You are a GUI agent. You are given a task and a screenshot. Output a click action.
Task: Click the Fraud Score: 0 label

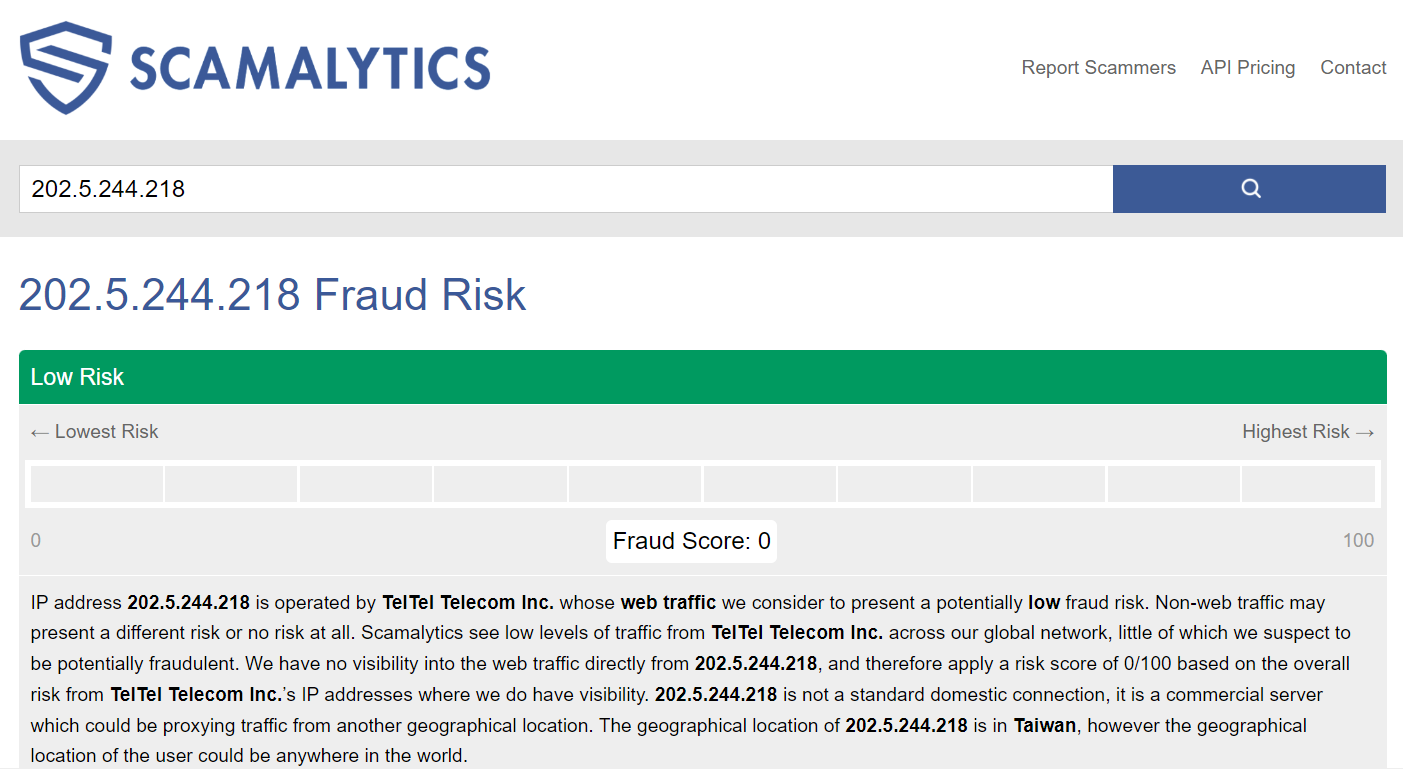(x=690, y=540)
